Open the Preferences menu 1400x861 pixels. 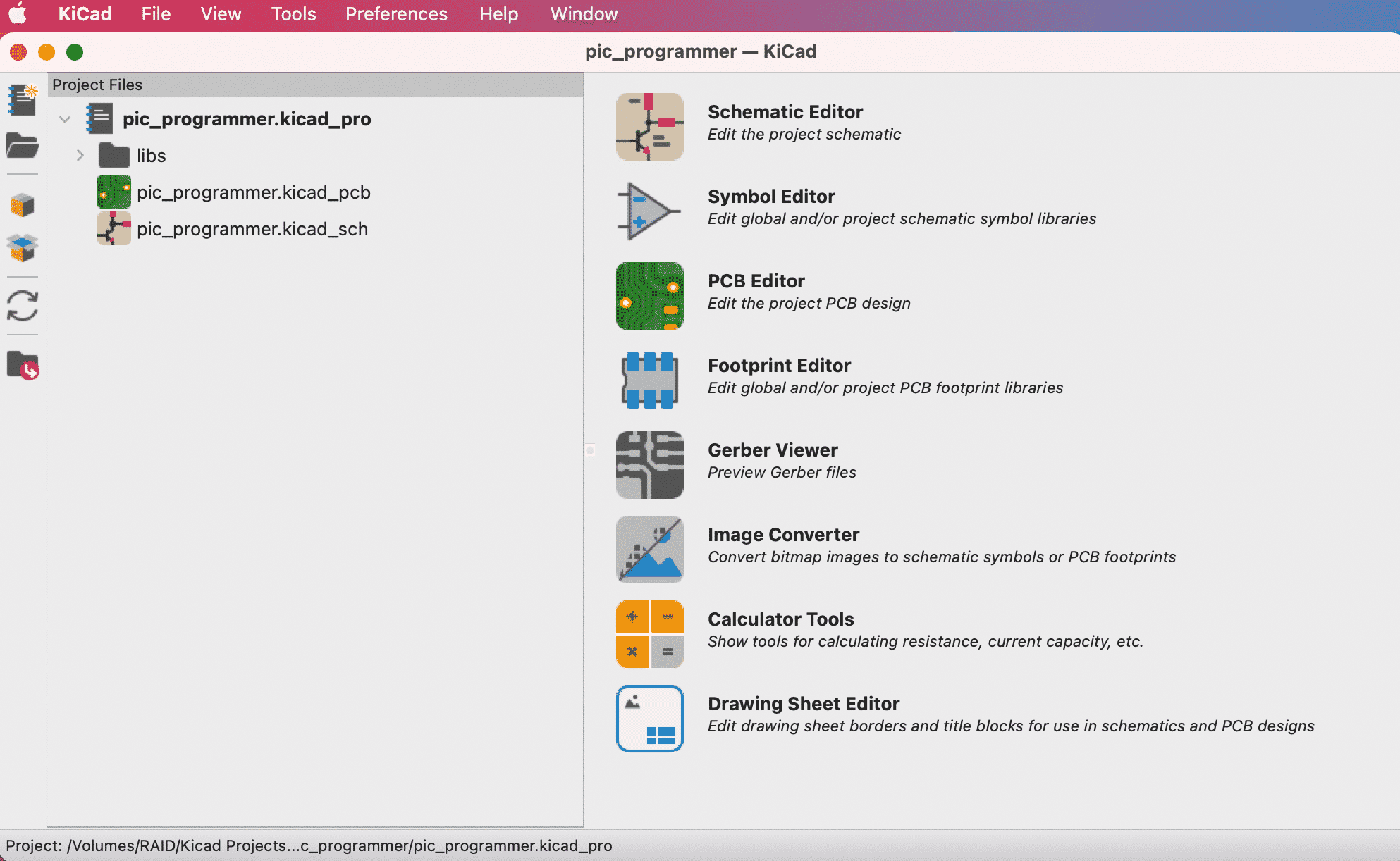click(396, 14)
